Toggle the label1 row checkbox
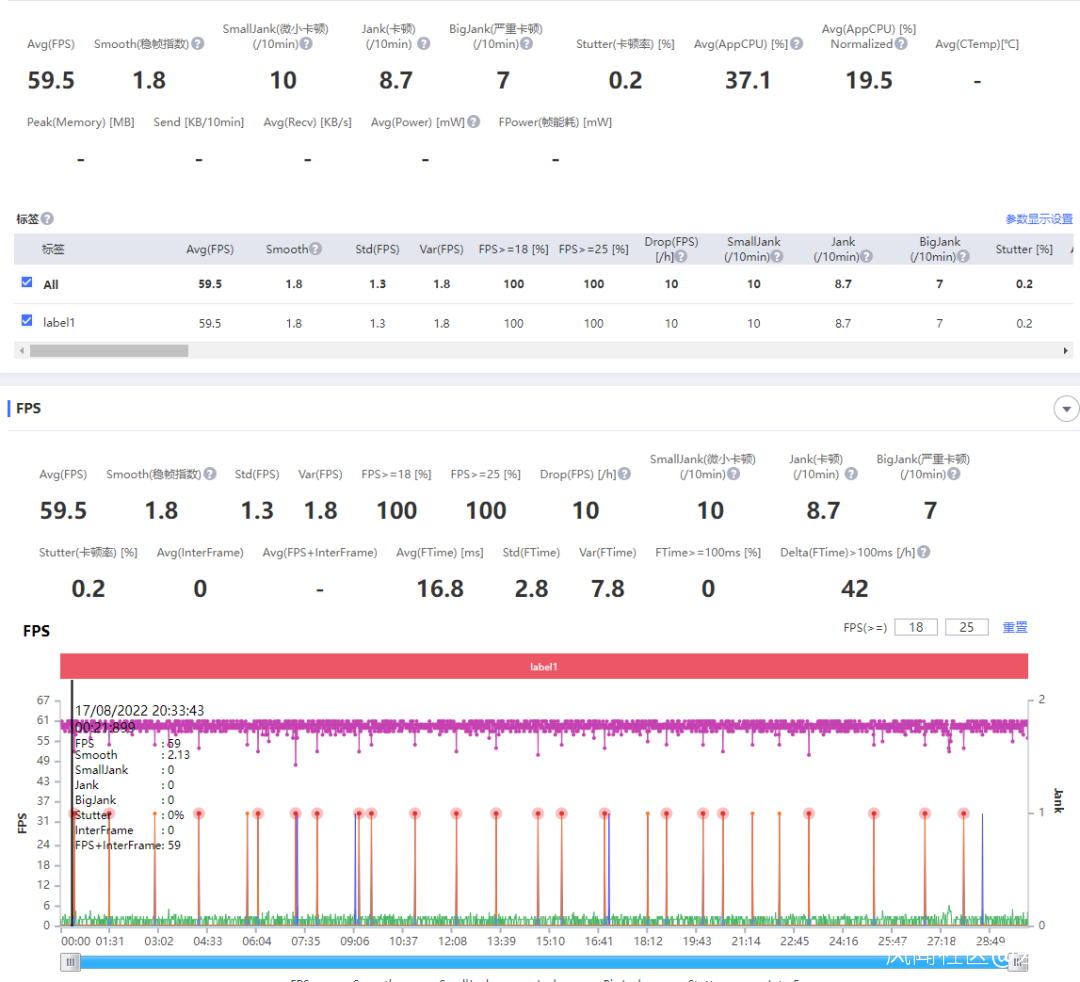Viewport: 1080px width, 982px height. (x=27, y=321)
